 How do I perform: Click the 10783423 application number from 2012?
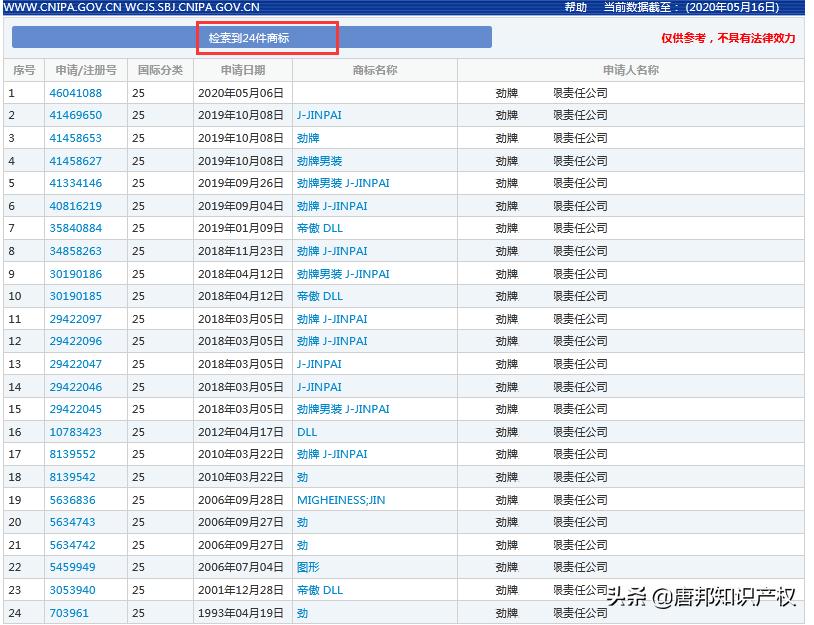(x=75, y=431)
